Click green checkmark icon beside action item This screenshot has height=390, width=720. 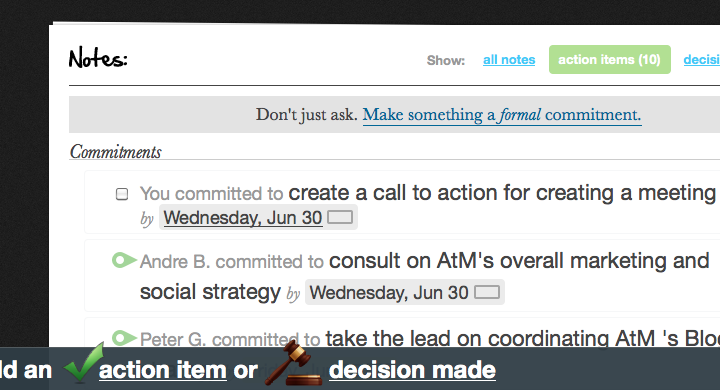click(84, 363)
